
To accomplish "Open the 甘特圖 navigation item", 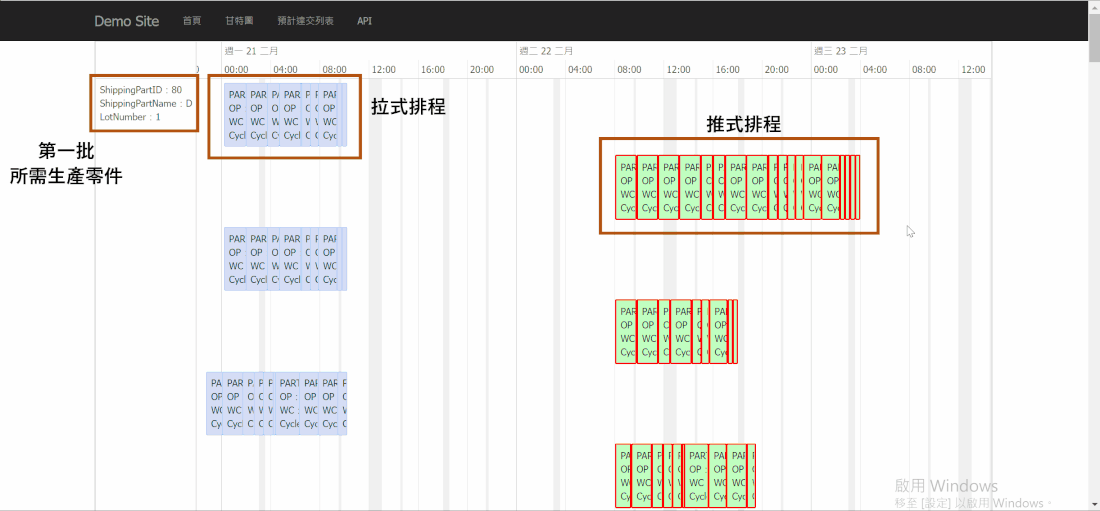I will click(x=239, y=21).
